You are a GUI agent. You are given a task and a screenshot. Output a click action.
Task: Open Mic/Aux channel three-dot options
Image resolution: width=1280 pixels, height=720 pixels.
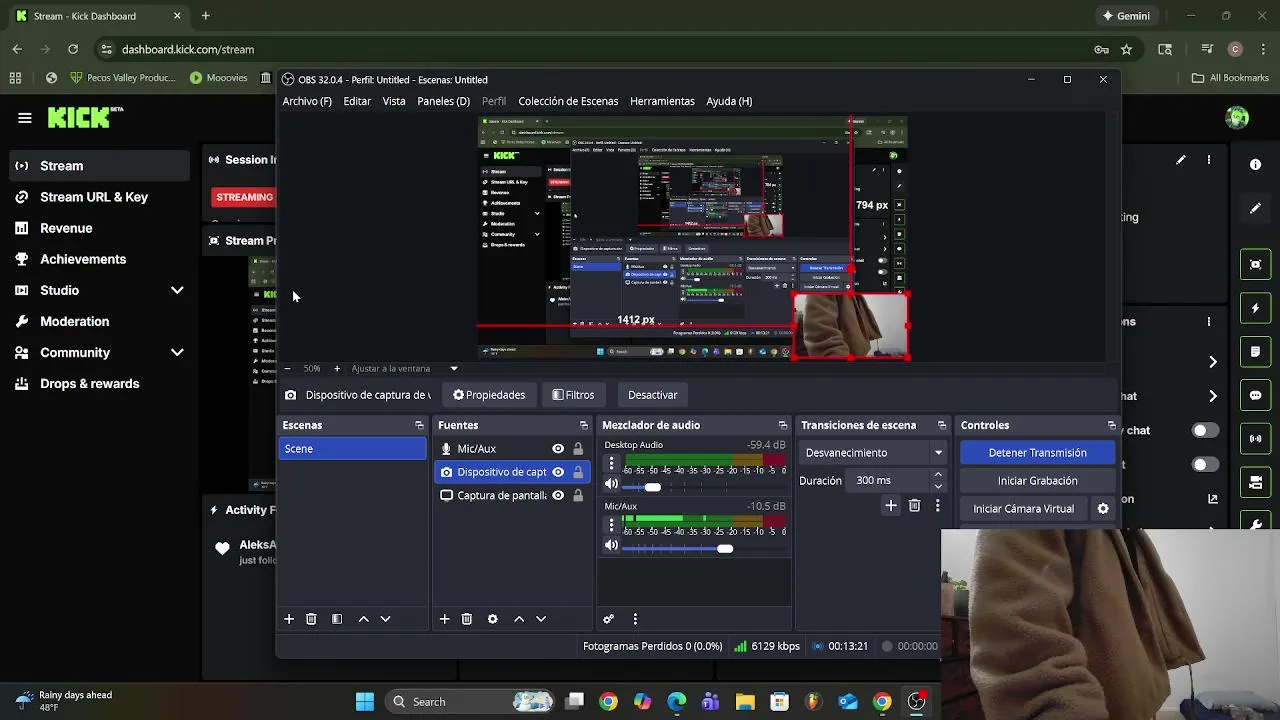(611, 526)
